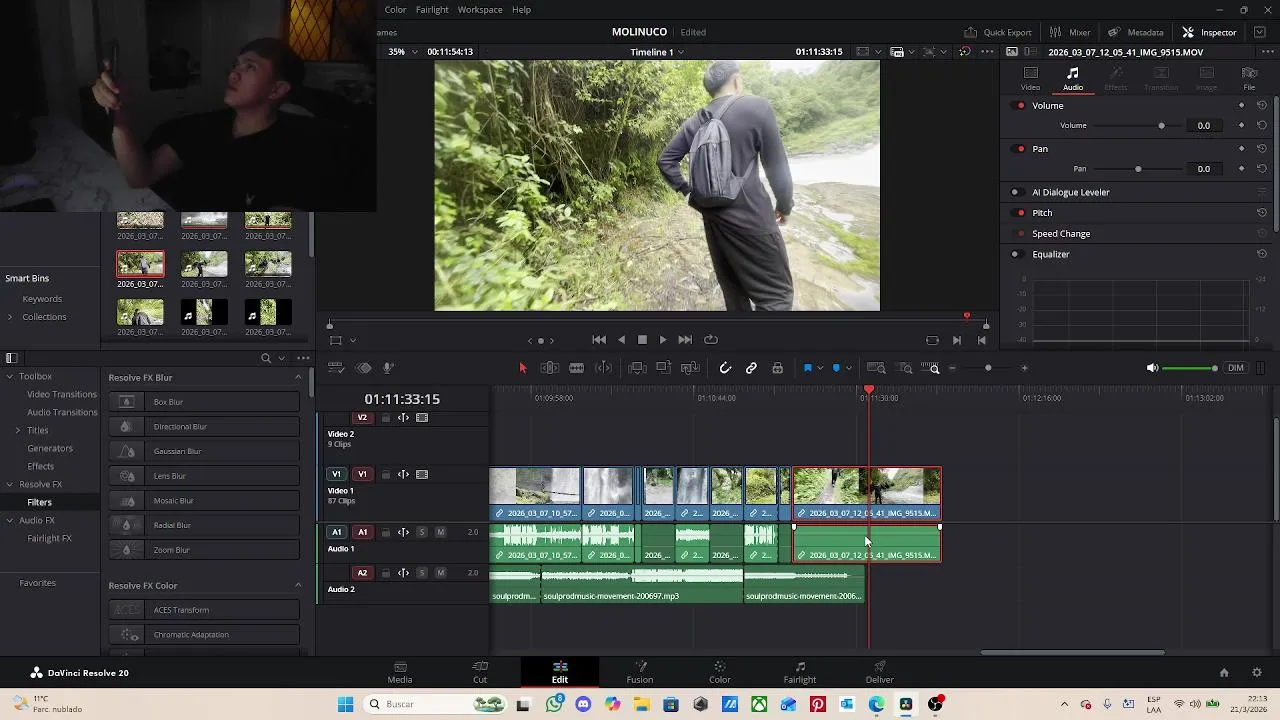Open the viewer zoom 35% dropdown
The image size is (1280, 720).
(x=403, y=52)
